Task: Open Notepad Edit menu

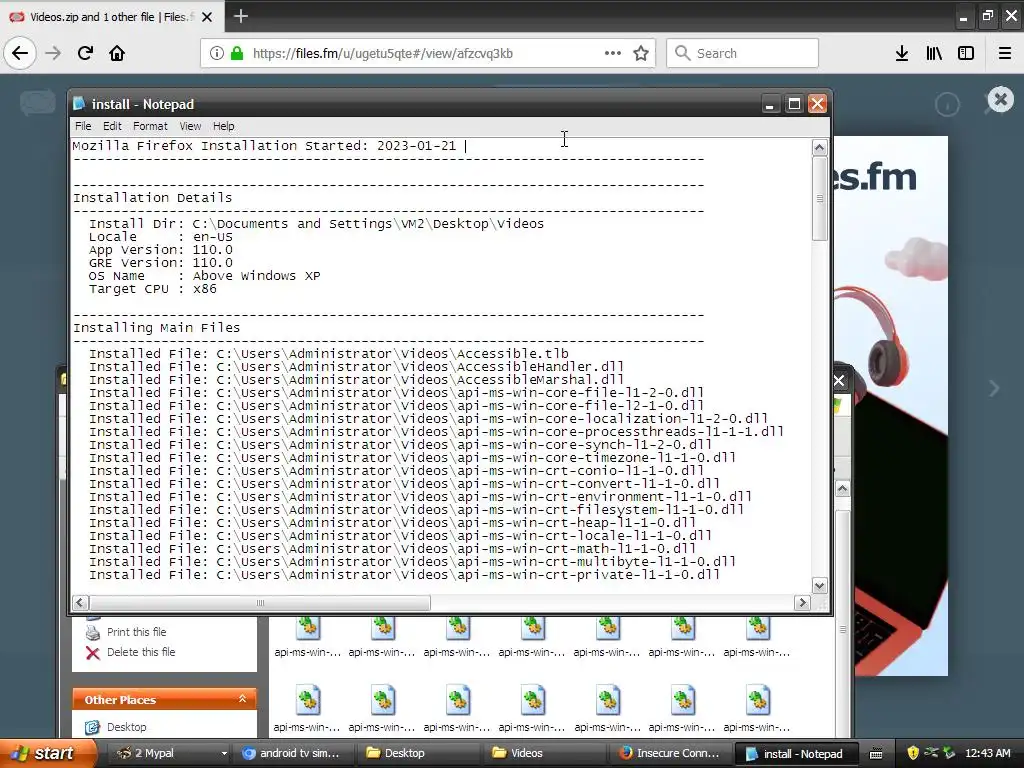Action: (112, 126)
